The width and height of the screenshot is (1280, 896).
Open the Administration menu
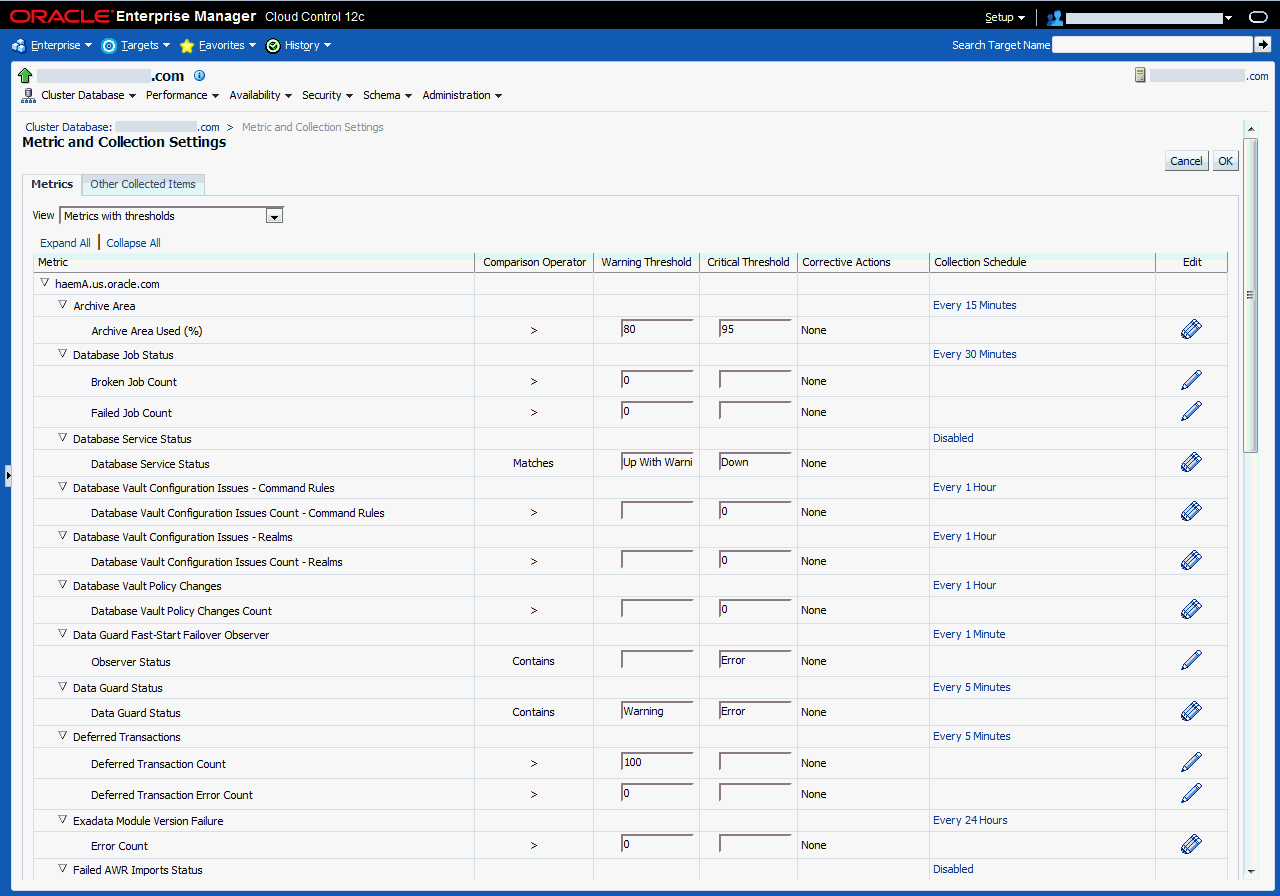462,95
